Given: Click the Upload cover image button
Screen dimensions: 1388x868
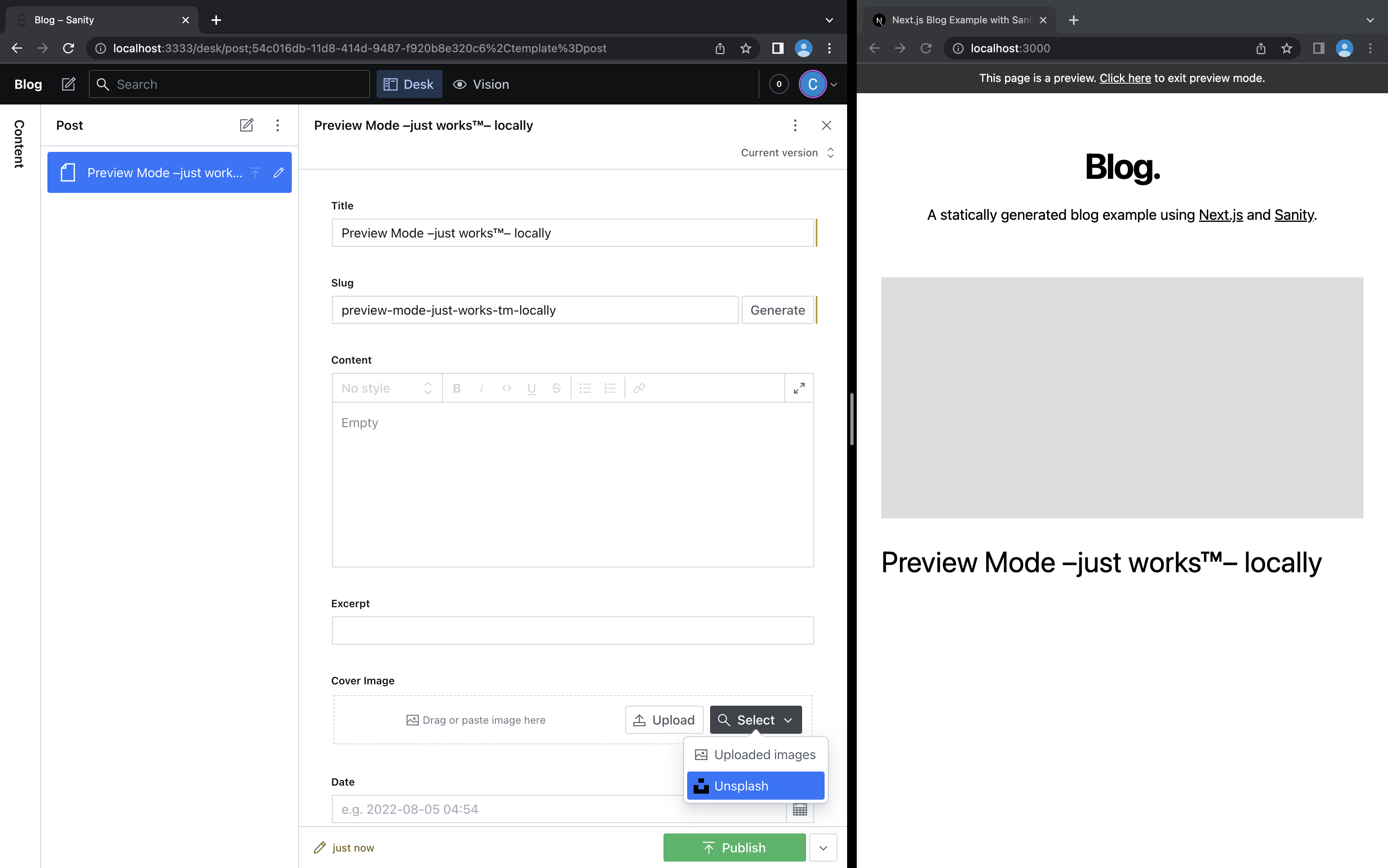Looking at the screenshot, I should 664,720.
